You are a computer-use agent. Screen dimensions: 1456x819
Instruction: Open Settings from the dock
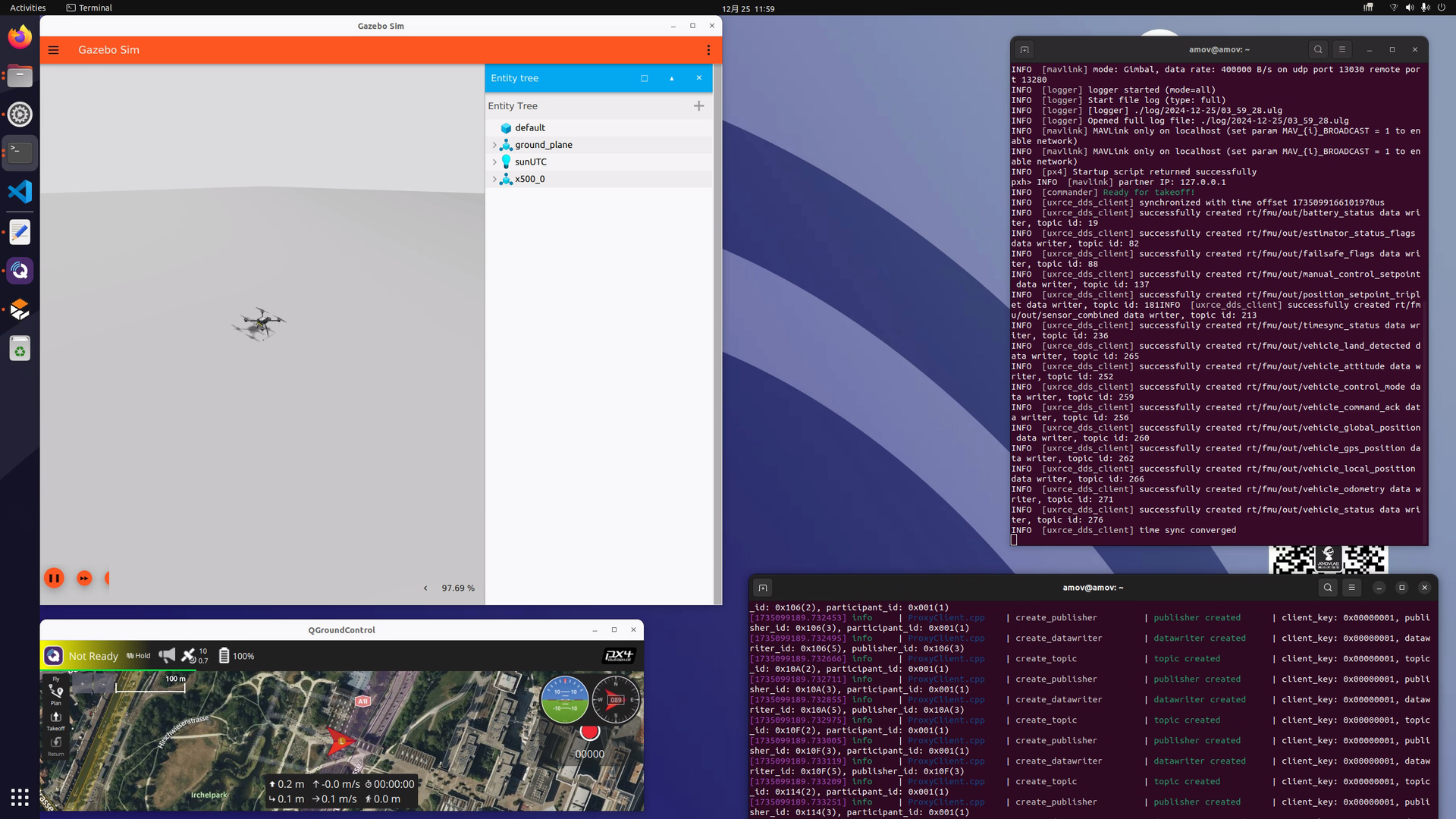[x=20, y=115]
